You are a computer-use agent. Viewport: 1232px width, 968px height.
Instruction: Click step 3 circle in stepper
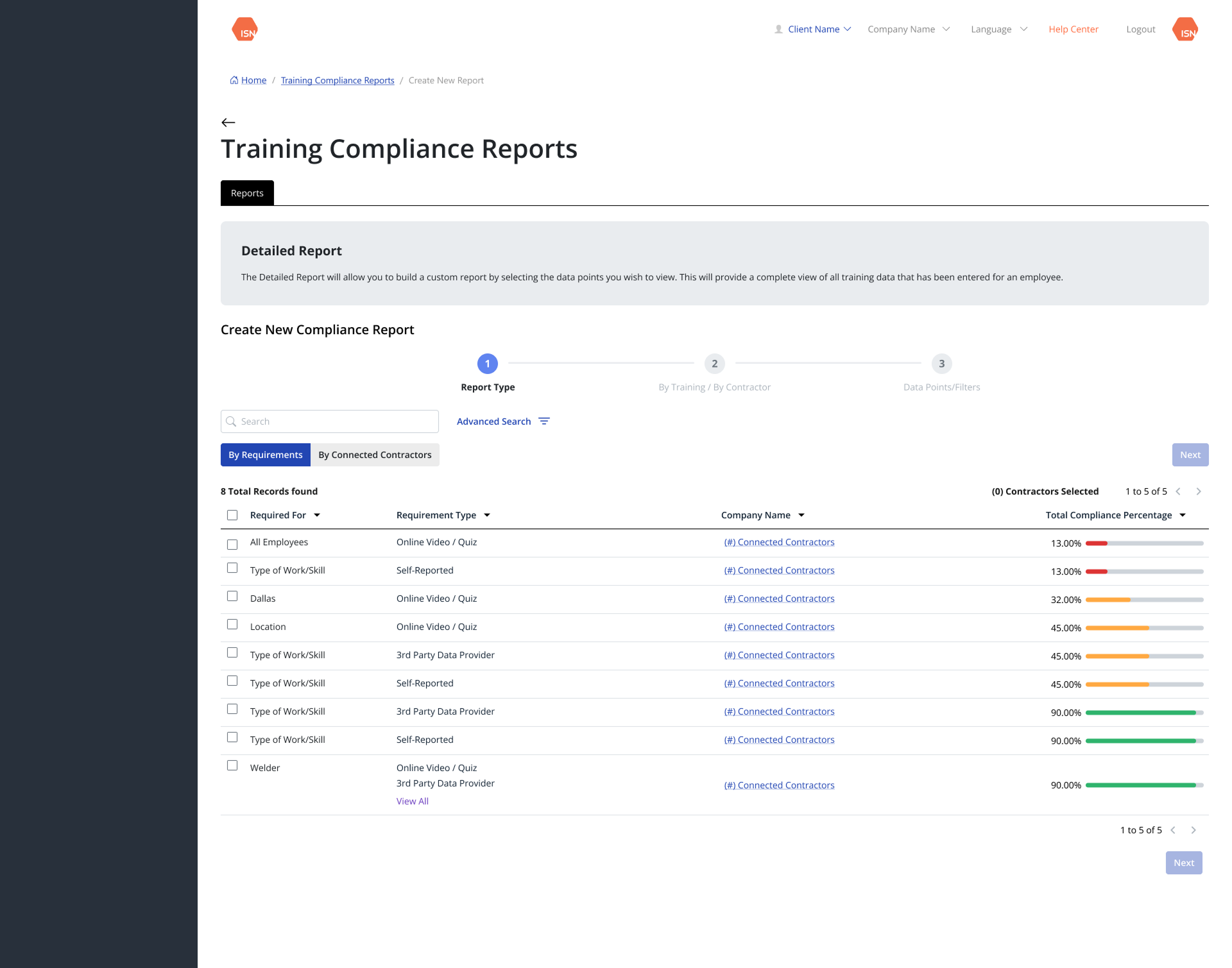coord(942,364)
